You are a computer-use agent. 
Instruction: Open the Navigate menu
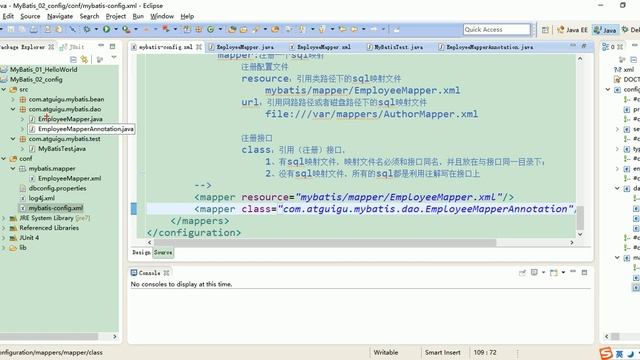(60, 16)
